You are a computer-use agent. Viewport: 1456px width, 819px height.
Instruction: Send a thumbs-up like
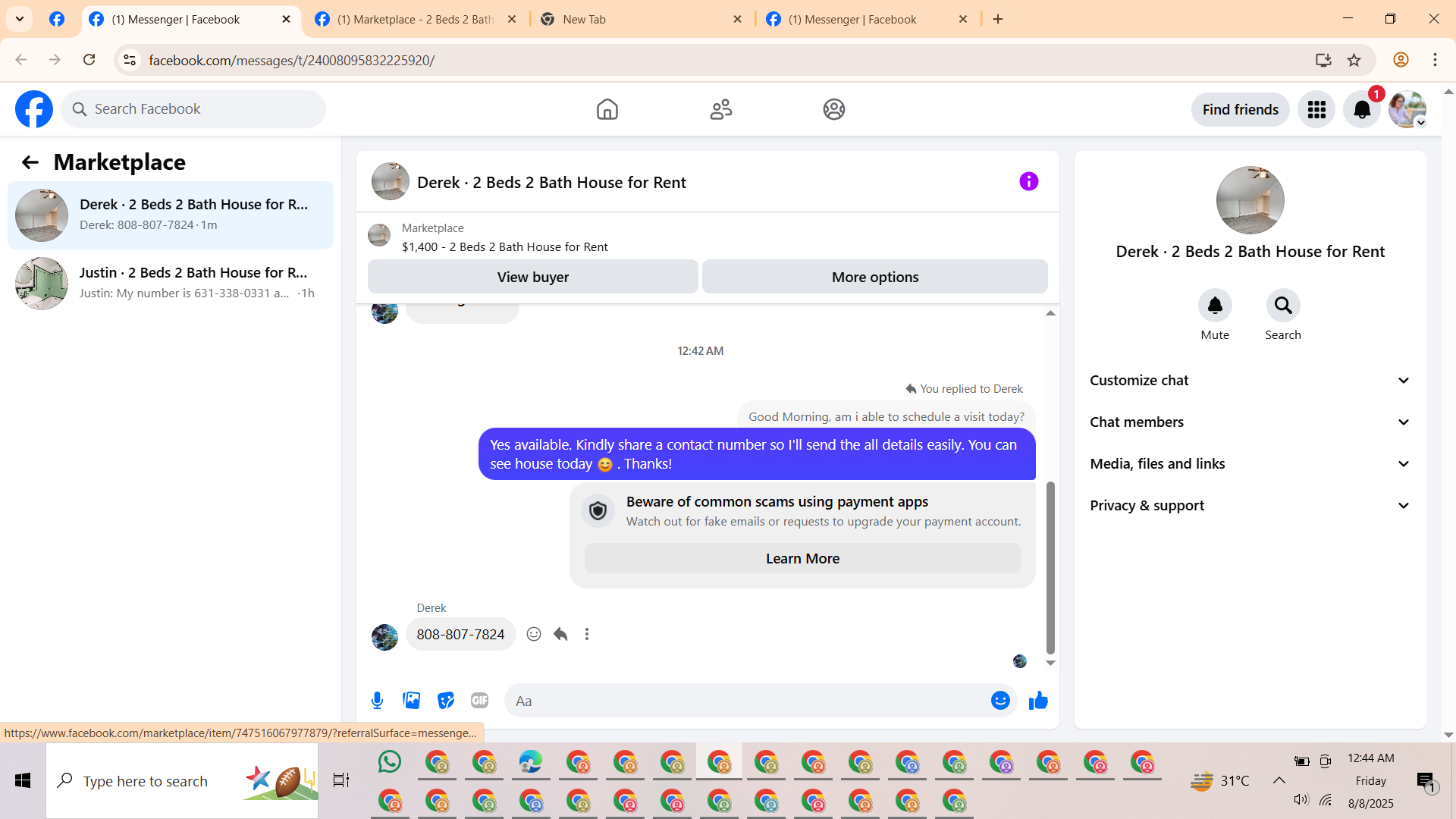1038,701
